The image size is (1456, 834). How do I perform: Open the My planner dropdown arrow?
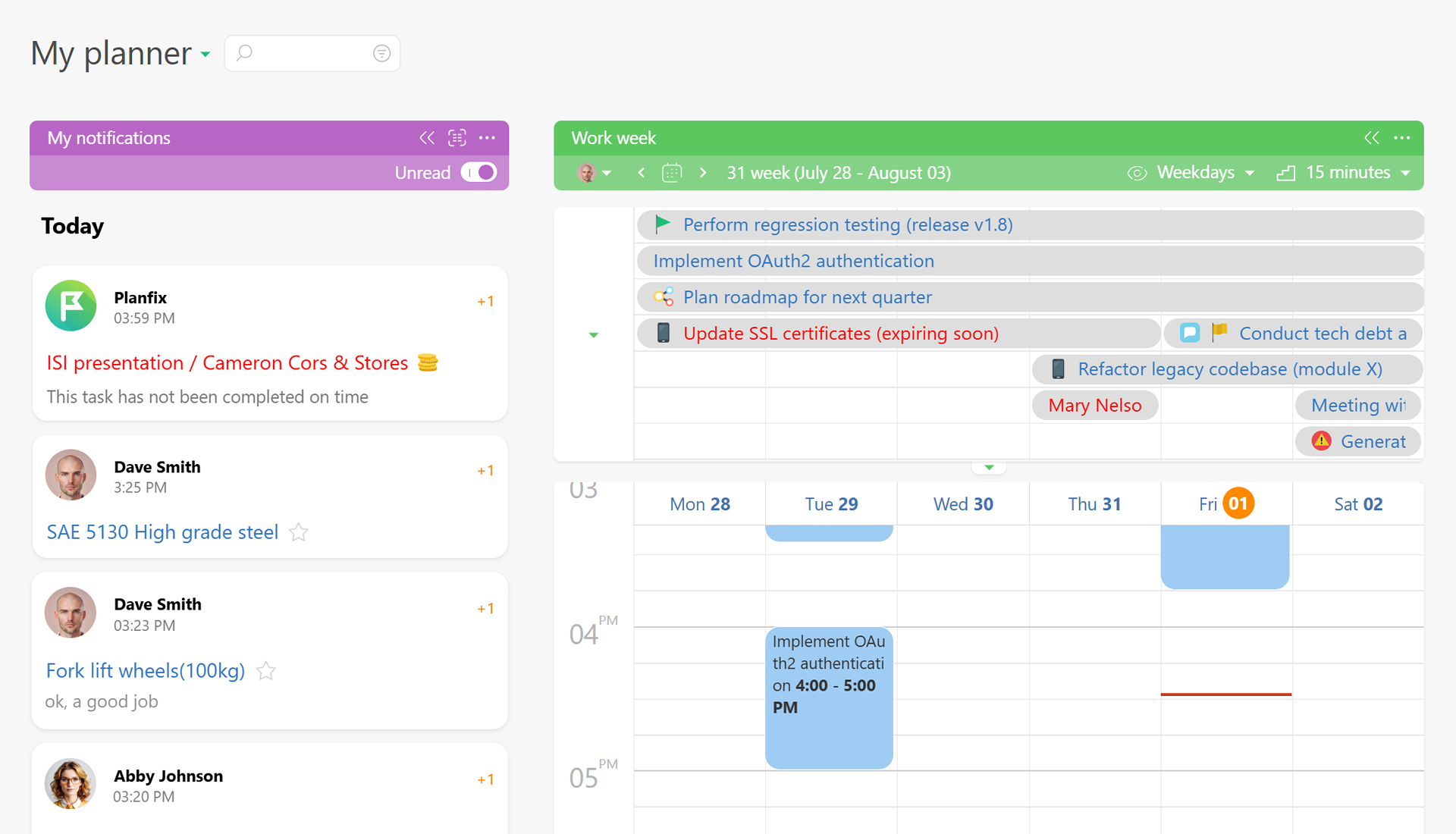tap(204, 55)
